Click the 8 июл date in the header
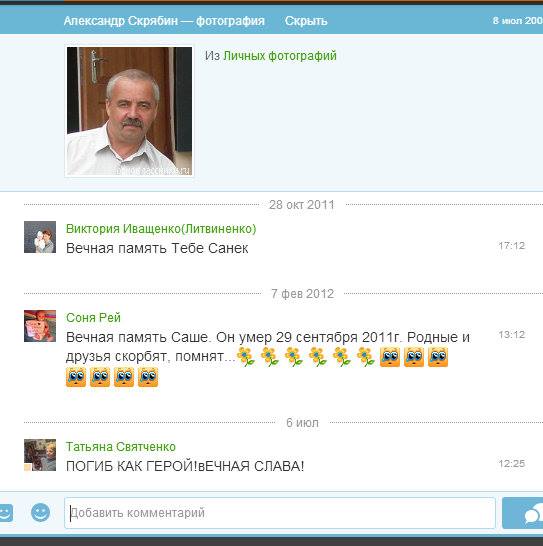This screenshot has width=543, height=546. pos(518,21)
